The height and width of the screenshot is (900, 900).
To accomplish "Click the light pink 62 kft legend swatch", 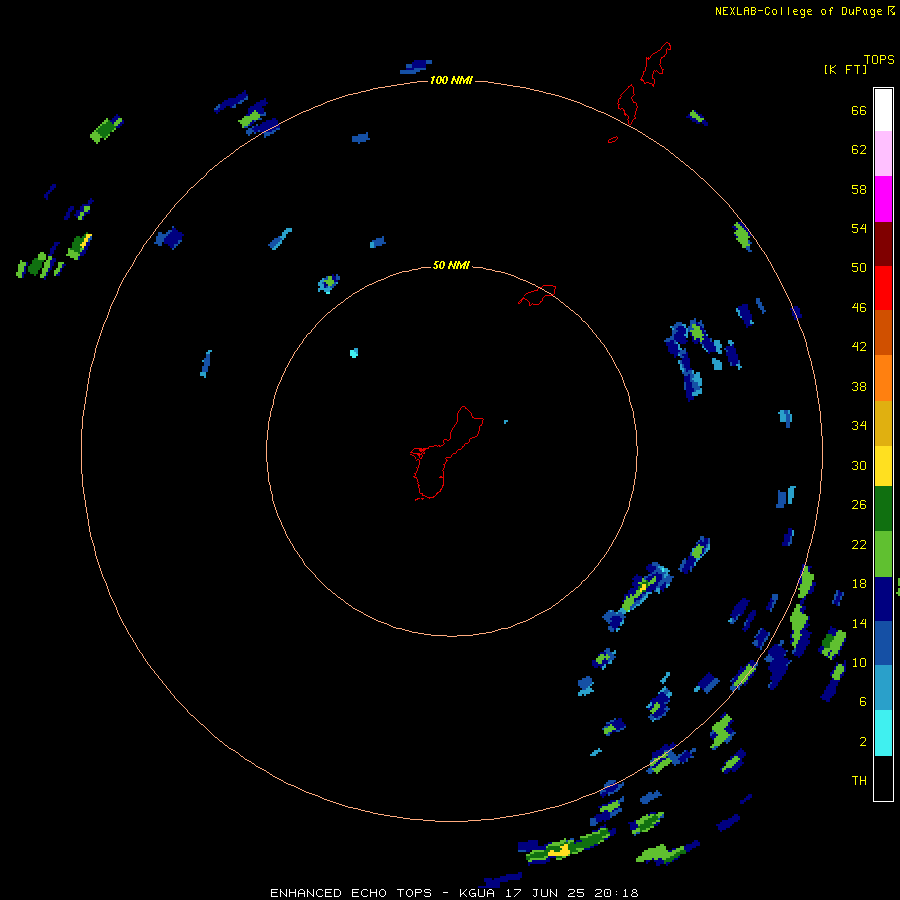I will (883, 154).
